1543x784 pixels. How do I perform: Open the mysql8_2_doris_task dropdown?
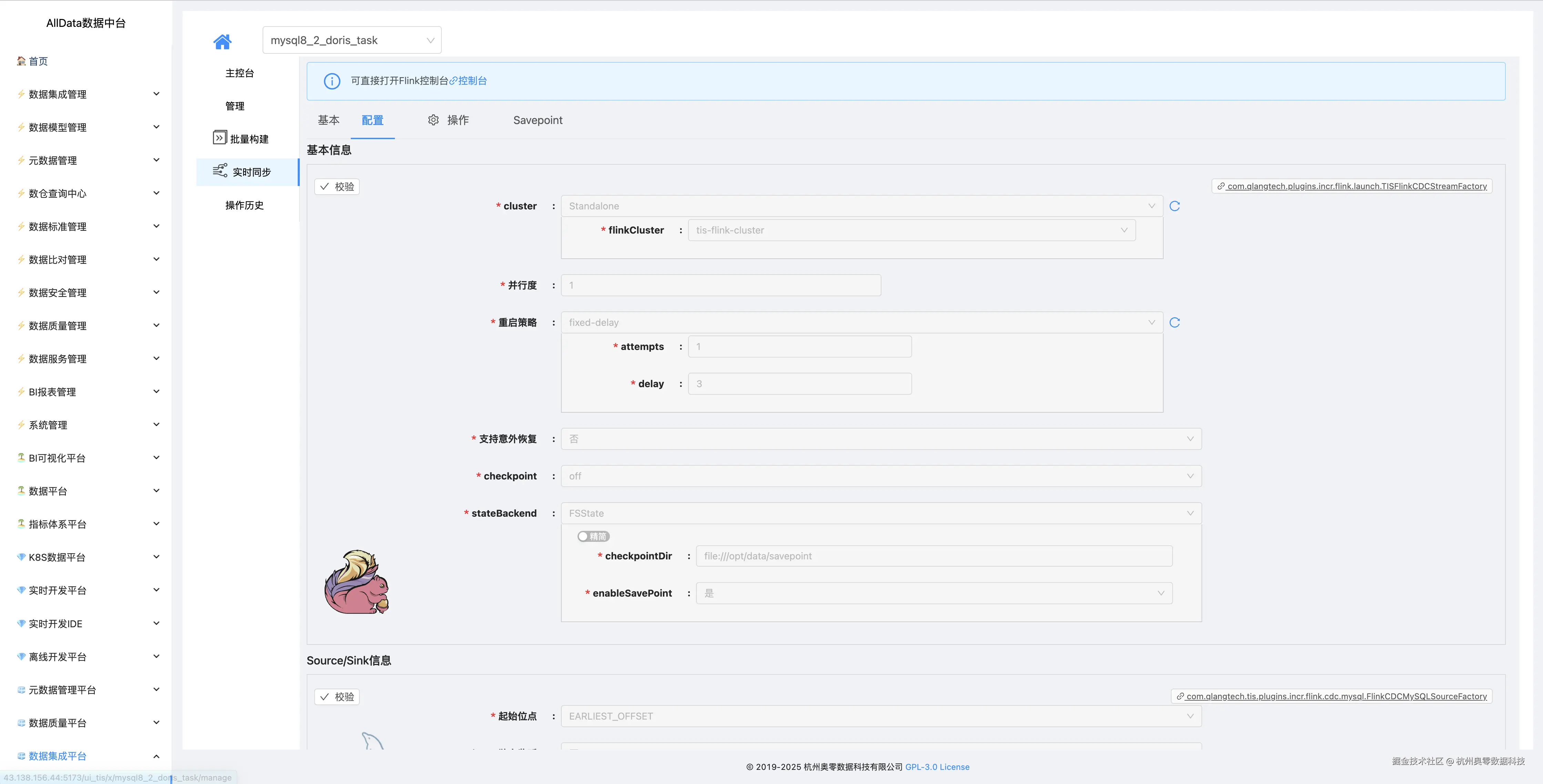pyautogui.click(x=351, y=40)
